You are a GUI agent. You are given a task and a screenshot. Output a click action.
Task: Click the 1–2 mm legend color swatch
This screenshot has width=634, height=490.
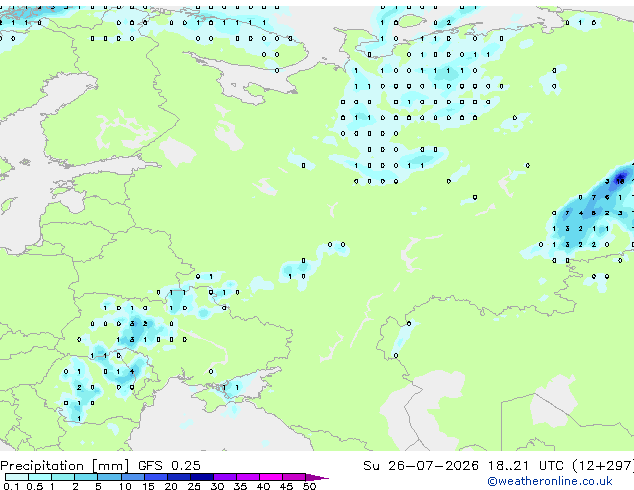pos(63,477)
